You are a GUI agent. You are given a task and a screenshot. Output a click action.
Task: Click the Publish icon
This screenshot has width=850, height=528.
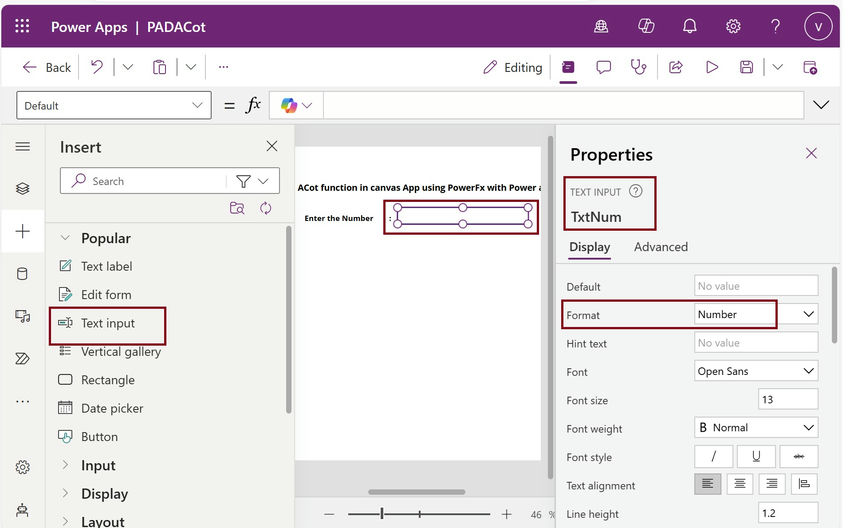[x=810, y=67]
